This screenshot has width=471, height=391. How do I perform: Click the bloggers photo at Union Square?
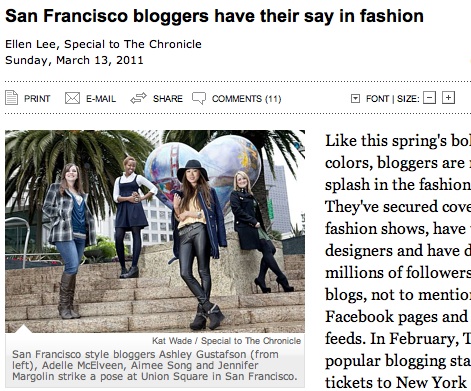[x=155, y=231]
